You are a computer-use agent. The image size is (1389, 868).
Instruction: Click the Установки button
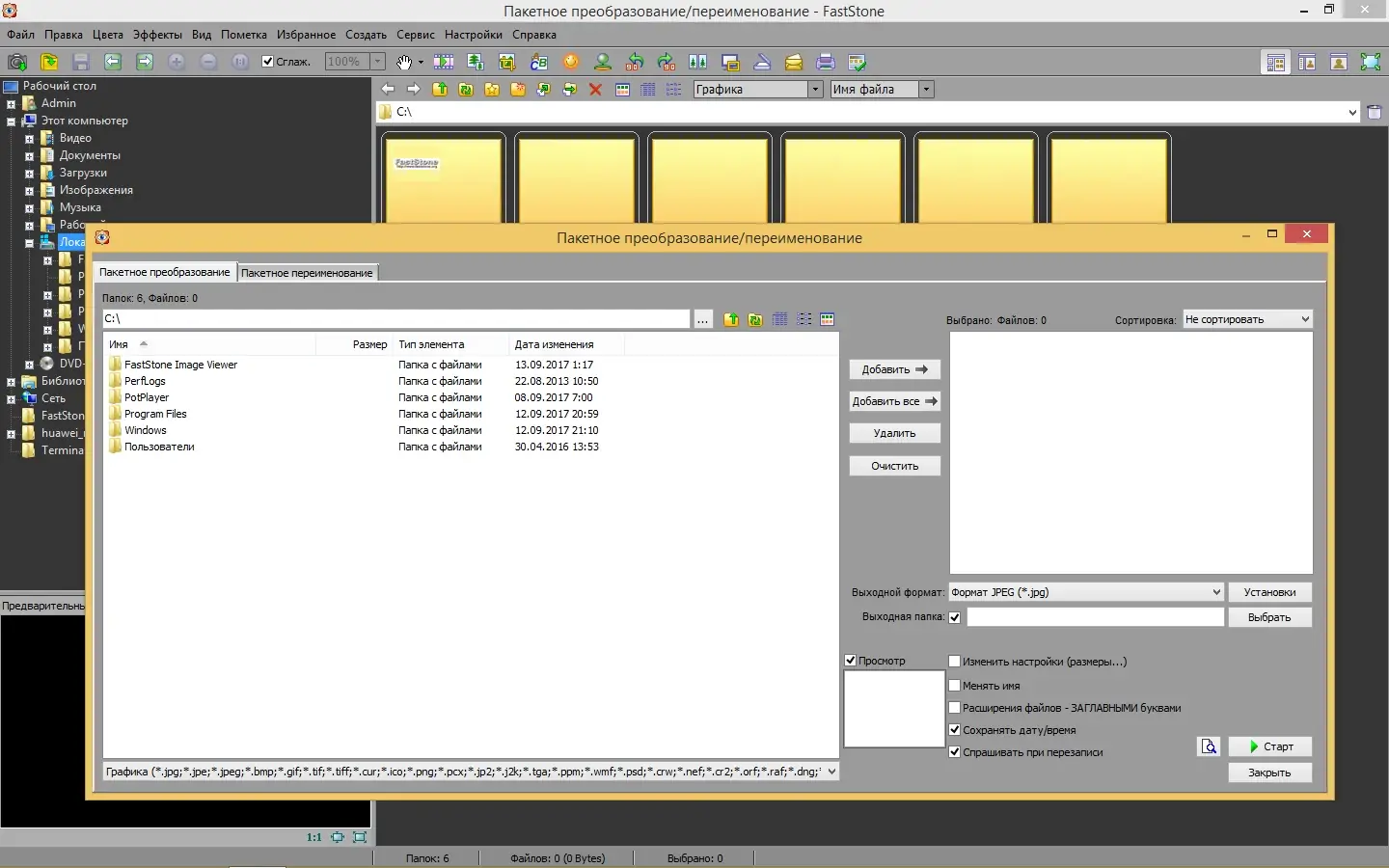[1270, 592]
